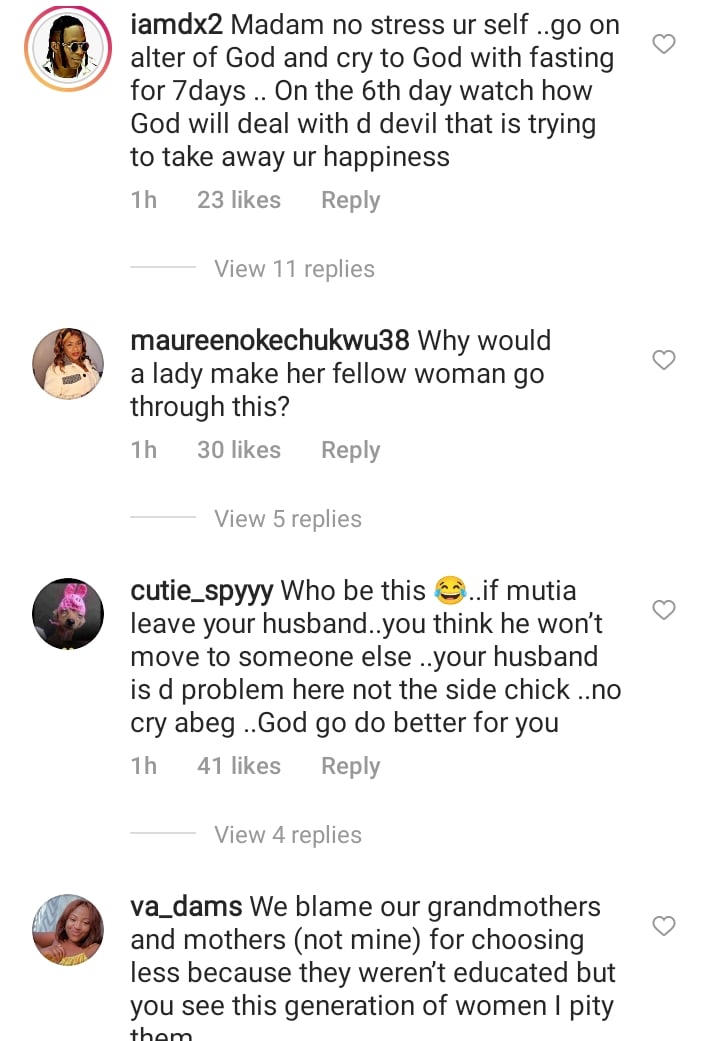Visit the va_dams username profile
This screenshot has height=1041, width=720.
(x=186, y=907)
